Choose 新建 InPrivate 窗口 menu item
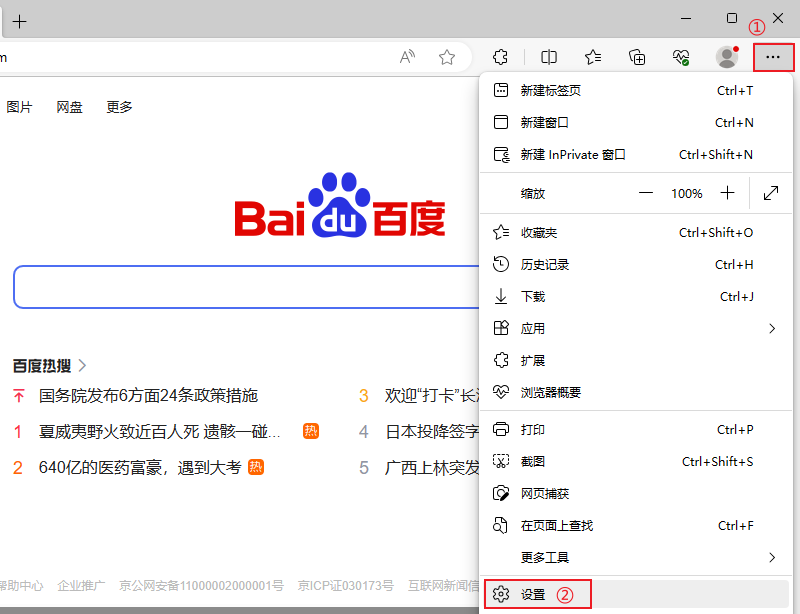Image resolution: width=800 pixels, height=614 pixels. (572, 155)
